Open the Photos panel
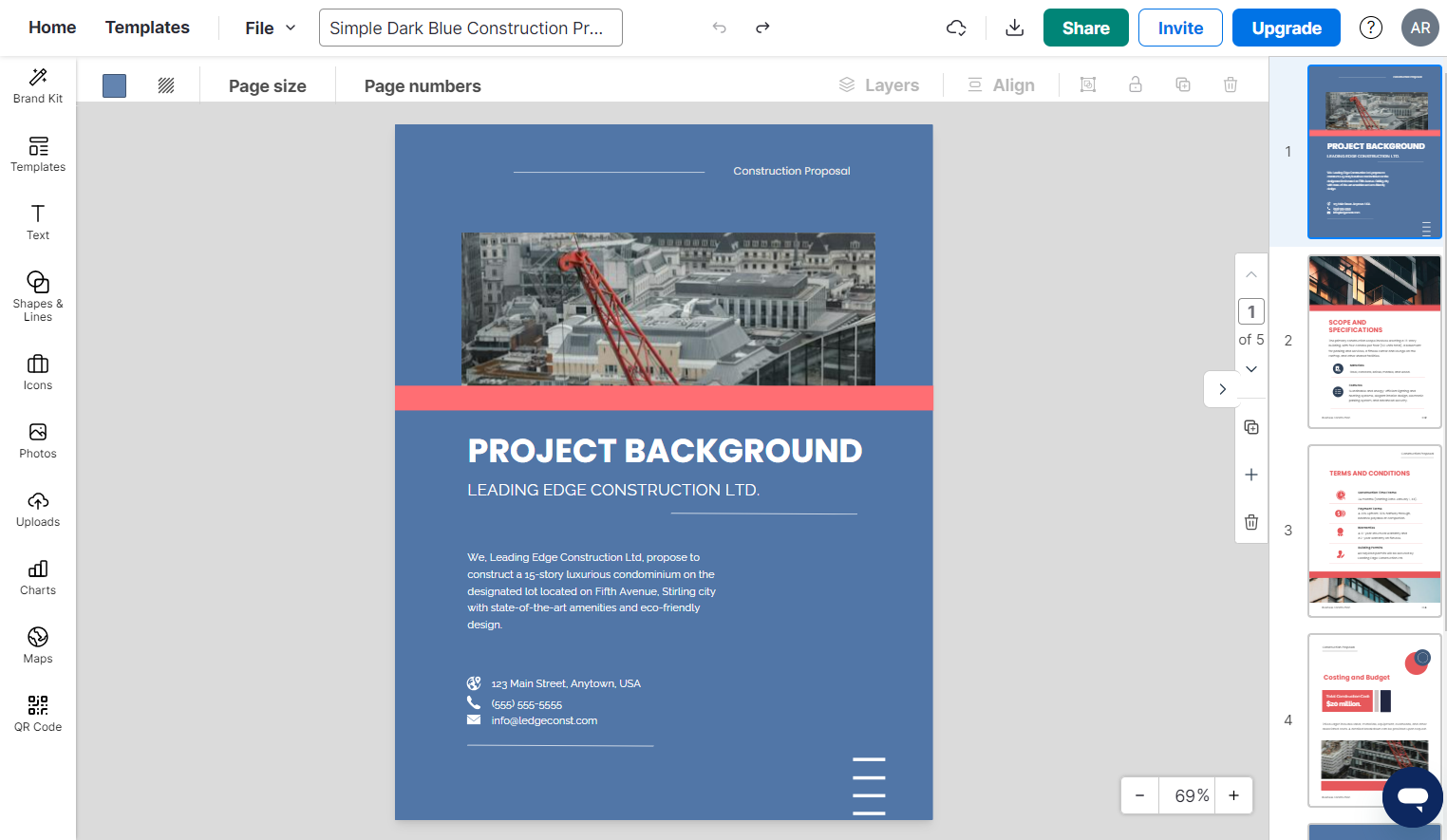This screenshot has width=1447, height=840. point(37,440)
